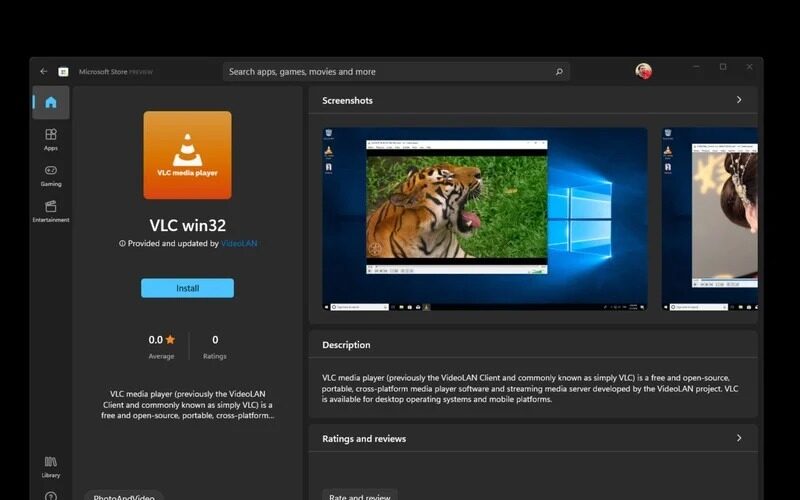
Task: Open the Home section in sidebar
Action: click(51, 103)
